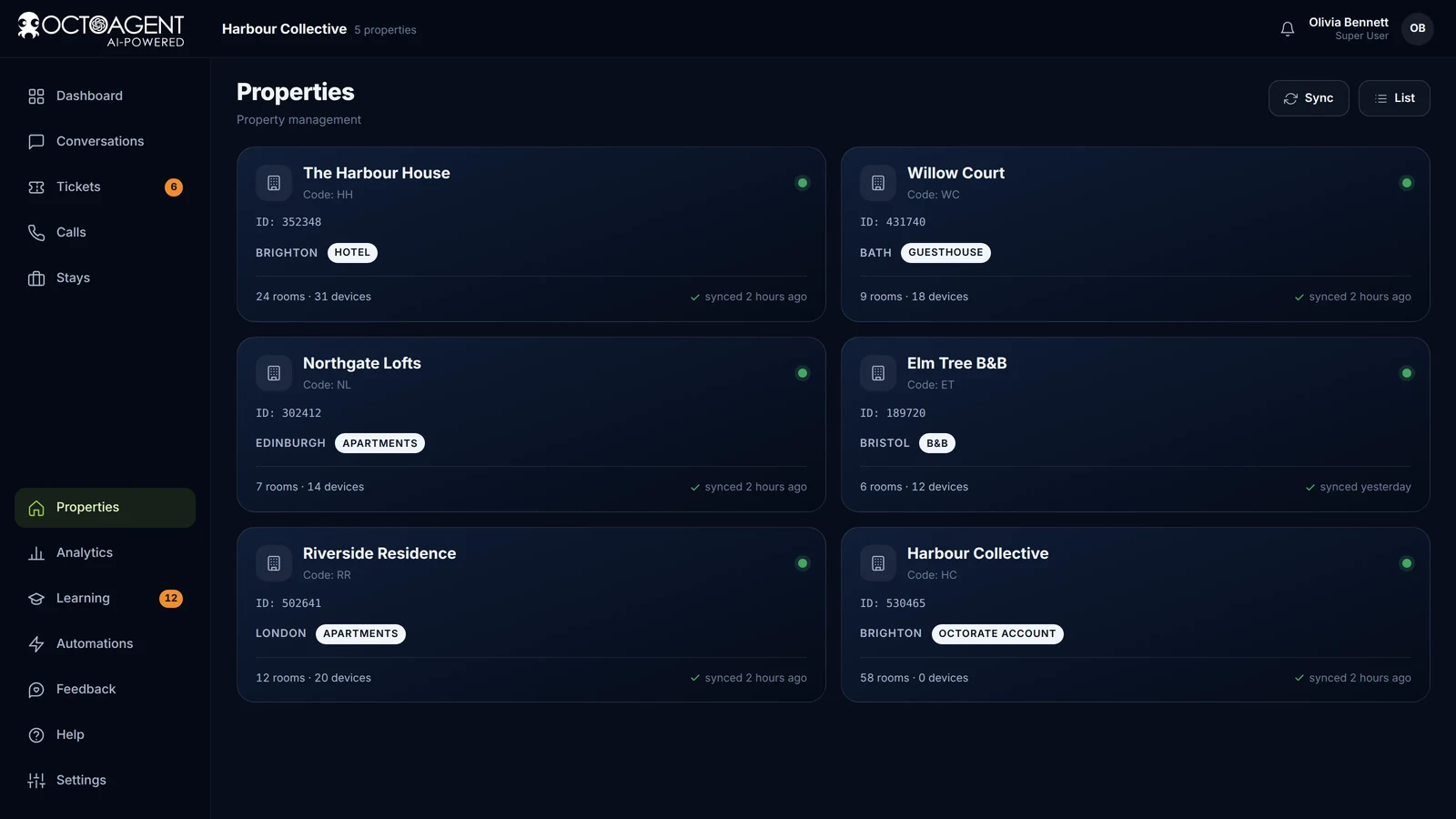This screenshot has height=819, width=1456.
Task: Click the Properties home icon
Action: (36, 508)
